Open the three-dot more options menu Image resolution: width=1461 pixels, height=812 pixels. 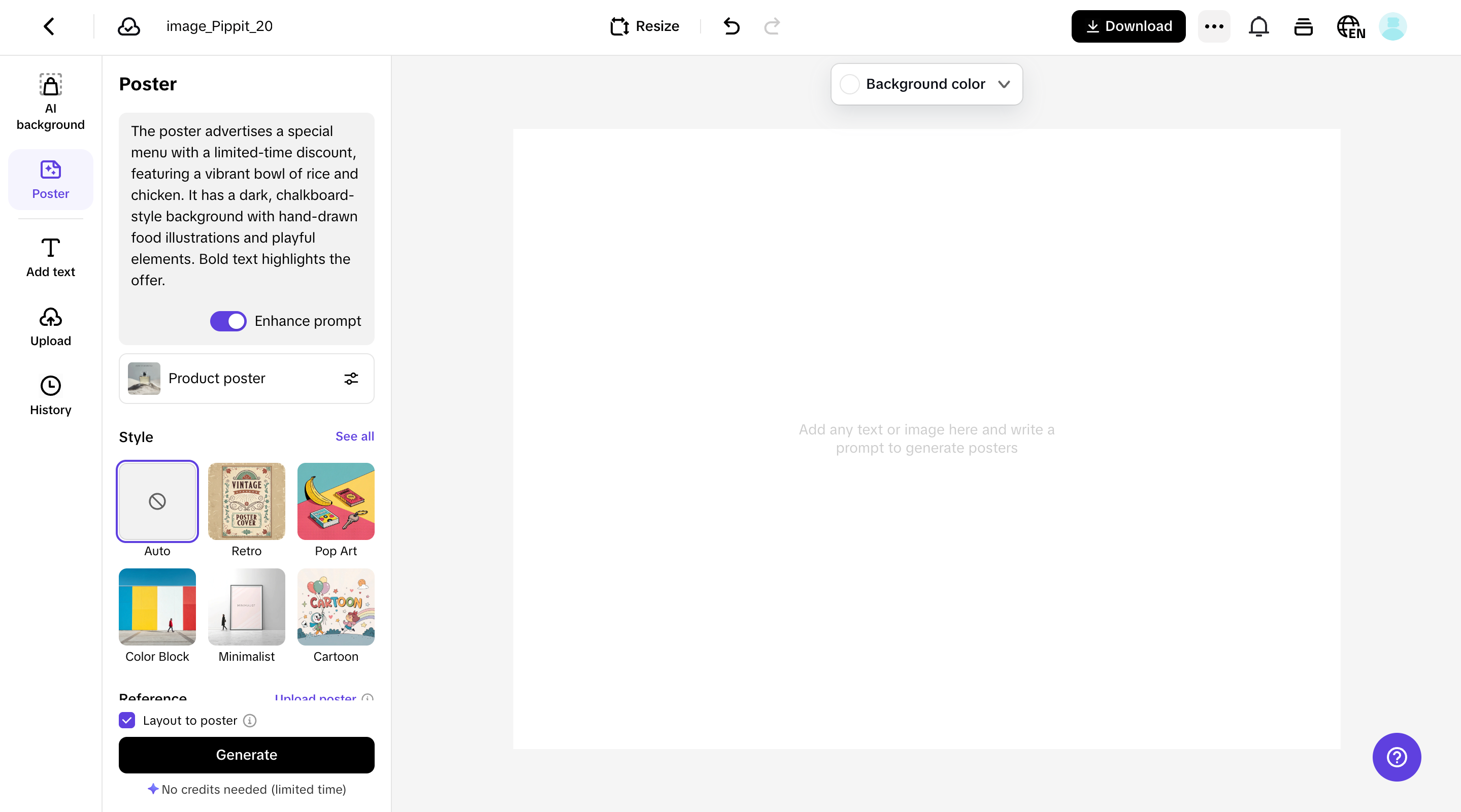(1214, 26)
